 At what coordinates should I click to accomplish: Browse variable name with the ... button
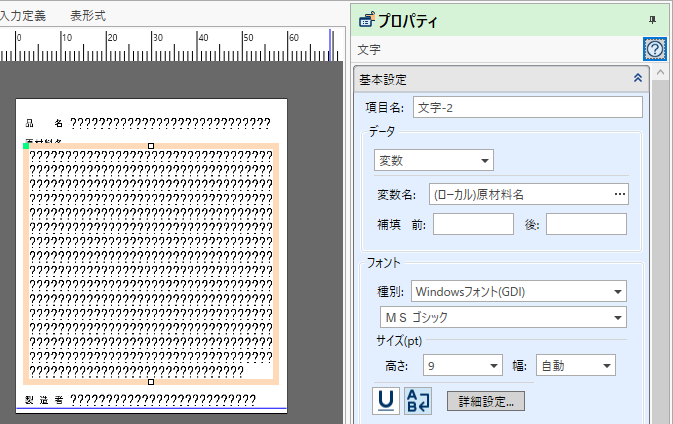(x=619, y=194)
